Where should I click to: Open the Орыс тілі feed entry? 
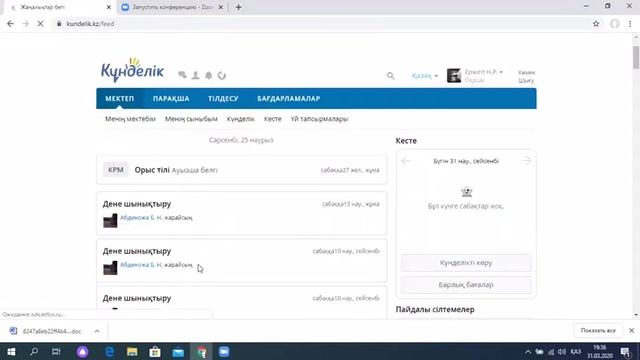click(x=242, y=170)
